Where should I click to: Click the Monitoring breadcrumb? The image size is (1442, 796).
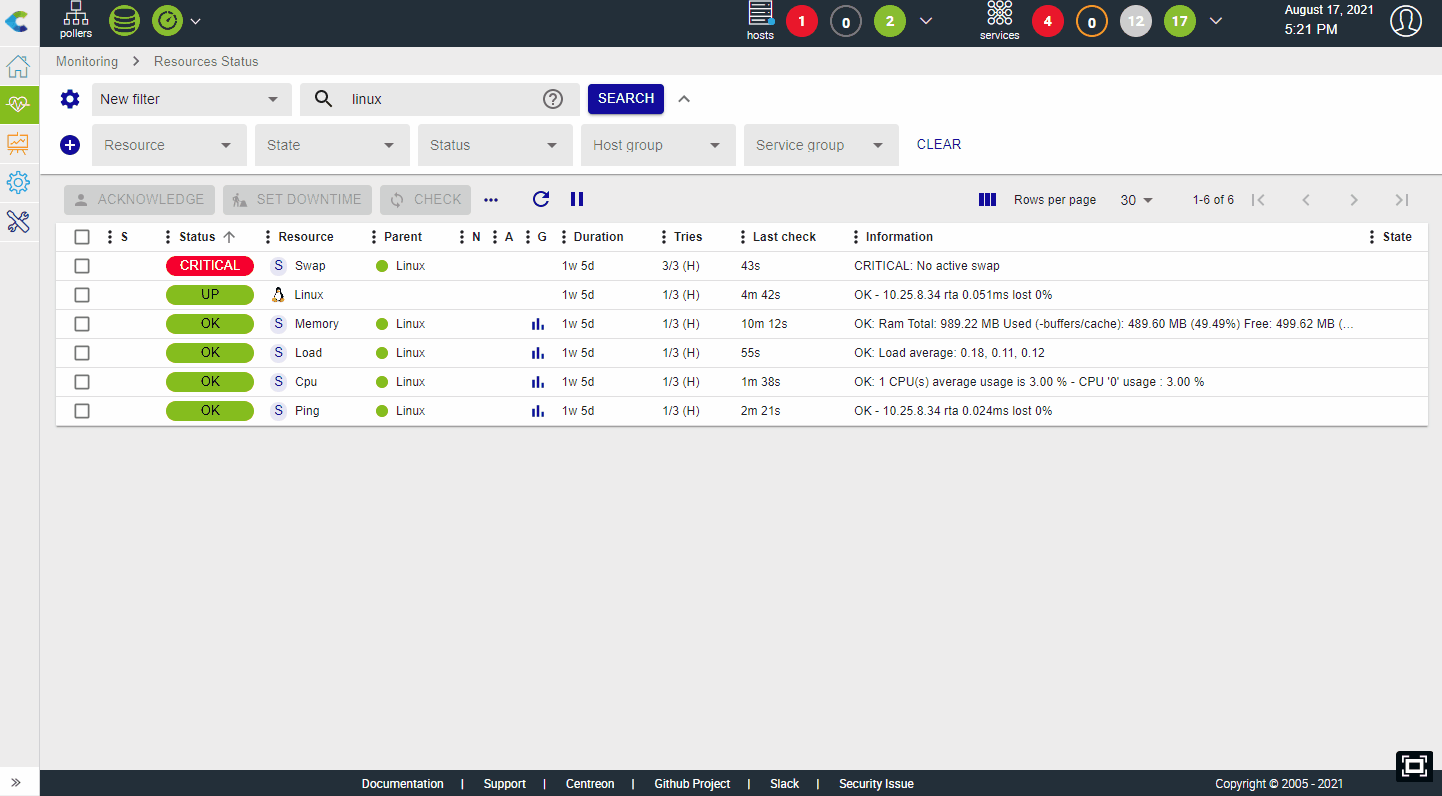(x=87, y=62)
